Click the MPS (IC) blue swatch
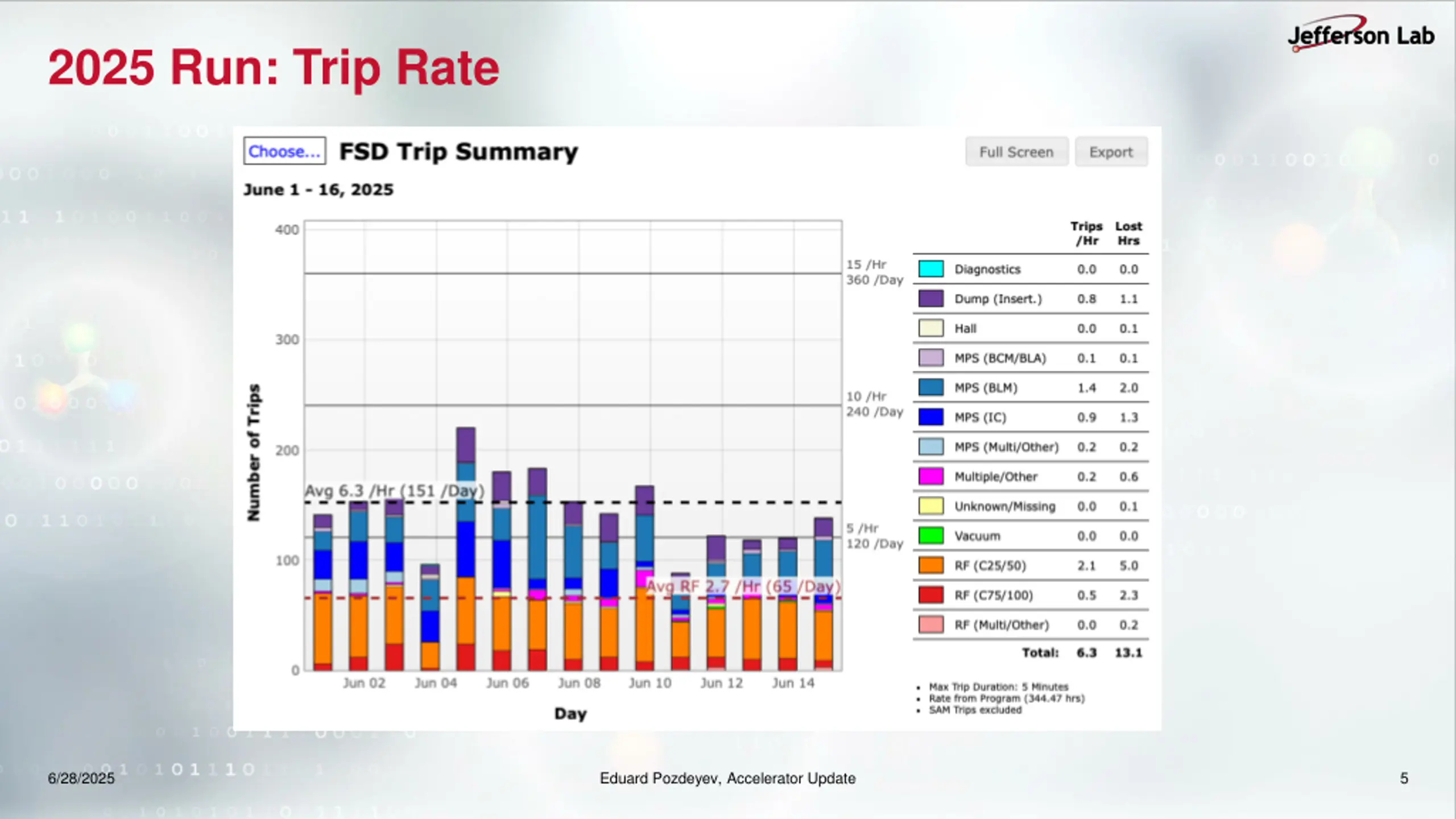This screenshot has width=1456, height=819. click(x=930, y=417)
